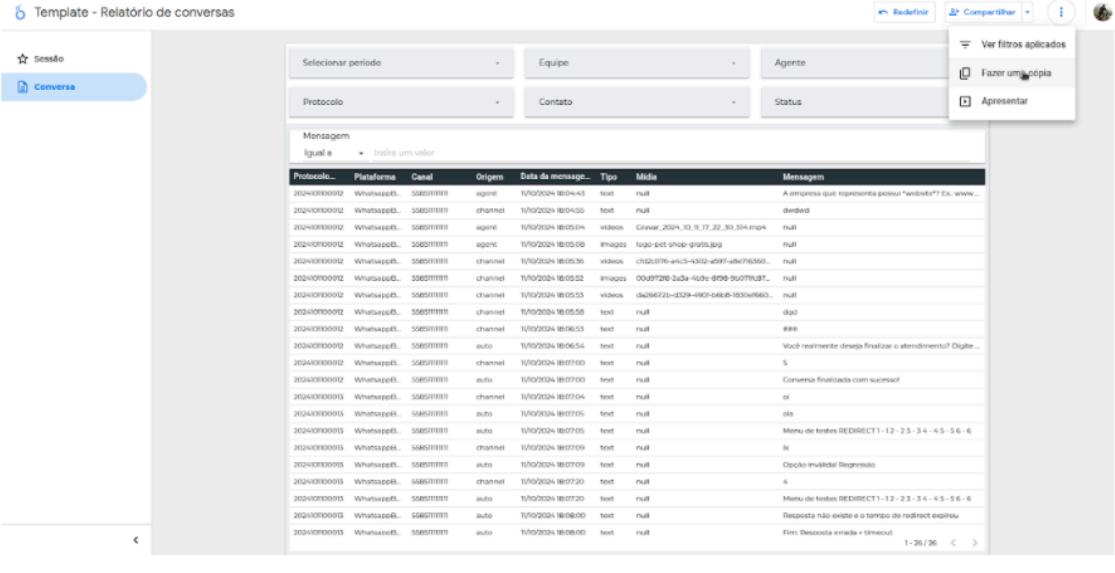Click the timestamp 11/10/2024 18:04:43 cell
This screenshot has width=1115, height=573.
(x=553, y=193)
